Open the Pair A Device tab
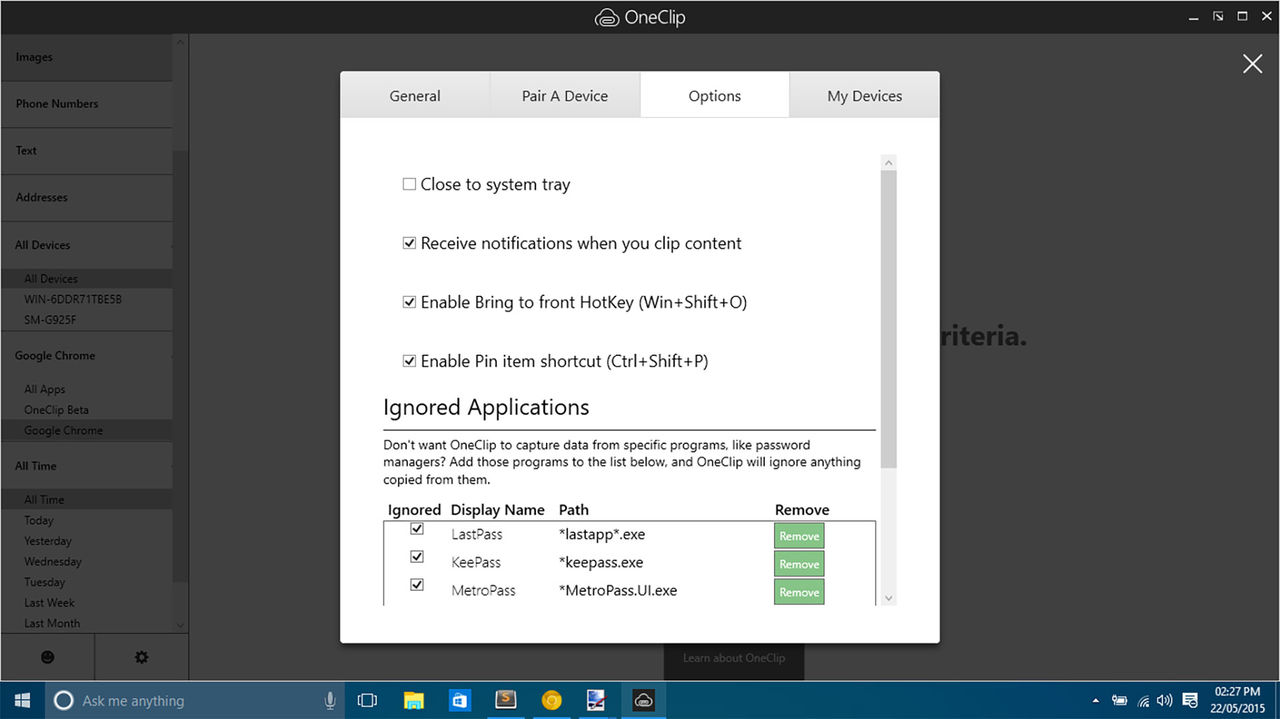This screenshot has width=1280, height=719. (x=565, y=96)
